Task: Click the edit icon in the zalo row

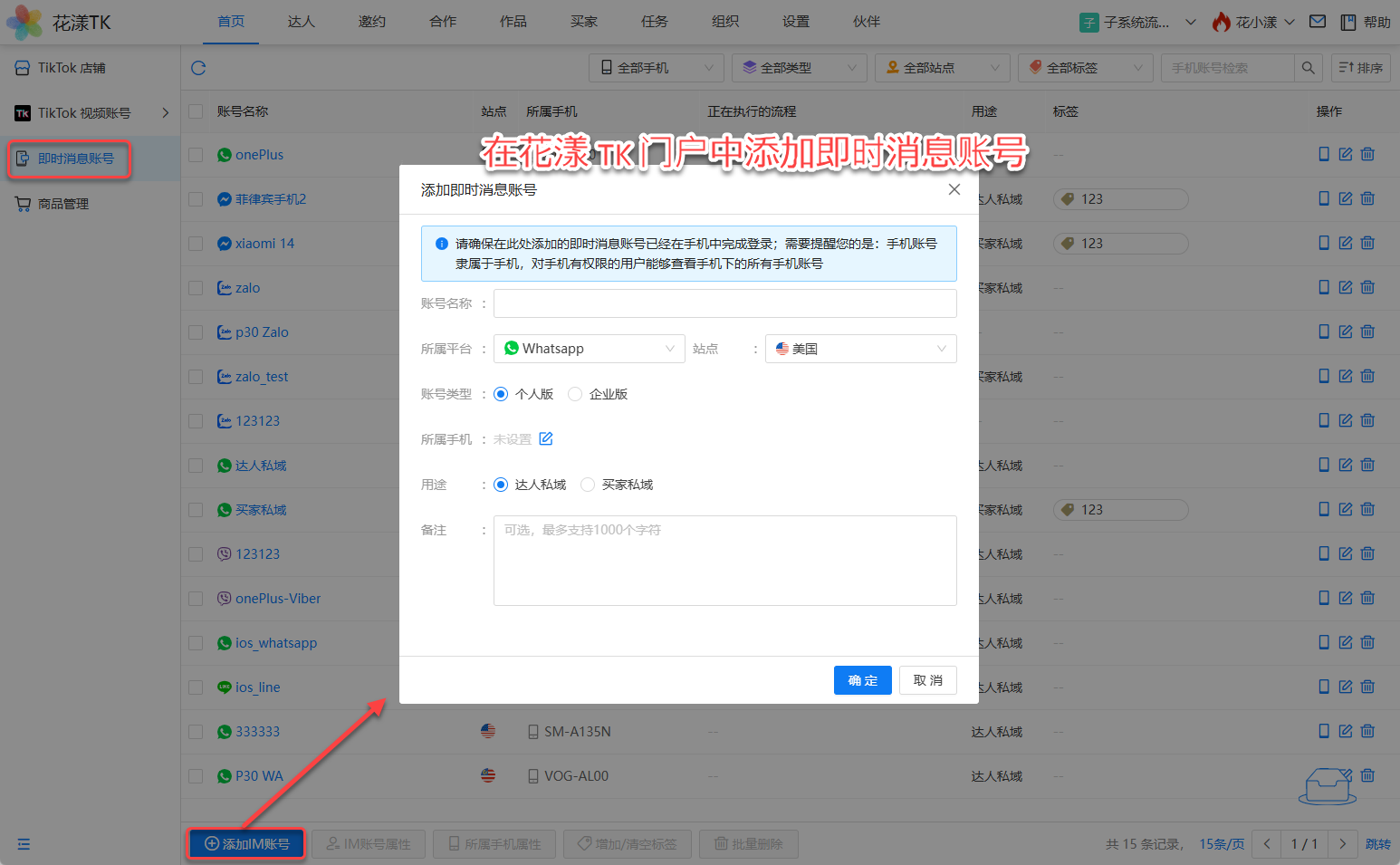Action: point(1346,287)
